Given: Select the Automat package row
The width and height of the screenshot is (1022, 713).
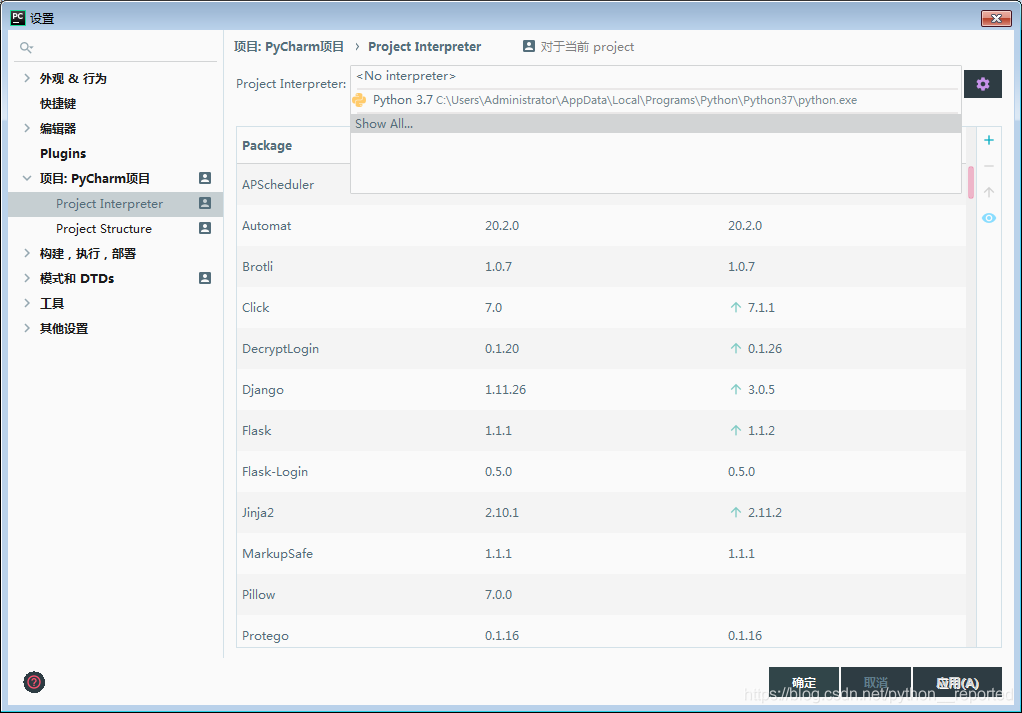Looking at the screenshot, I should [x=601, y=226].
